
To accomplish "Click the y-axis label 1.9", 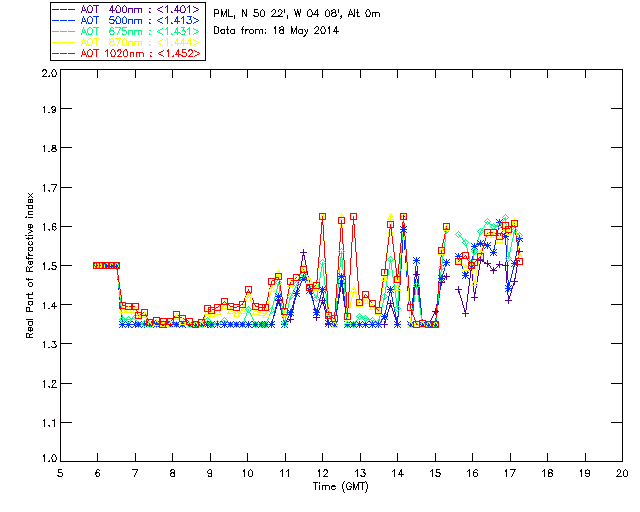I will click(49, 109).
